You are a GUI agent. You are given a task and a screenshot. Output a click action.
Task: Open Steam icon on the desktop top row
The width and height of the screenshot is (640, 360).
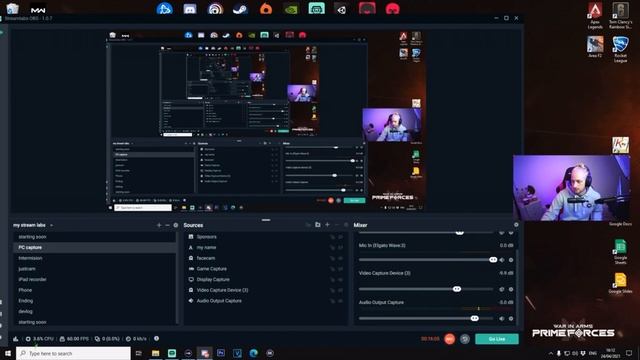[x=240, y=9]
